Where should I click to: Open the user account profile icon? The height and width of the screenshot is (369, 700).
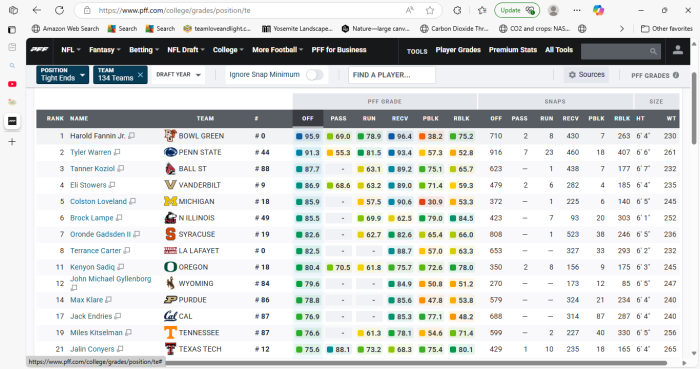[x=677, y=50]
